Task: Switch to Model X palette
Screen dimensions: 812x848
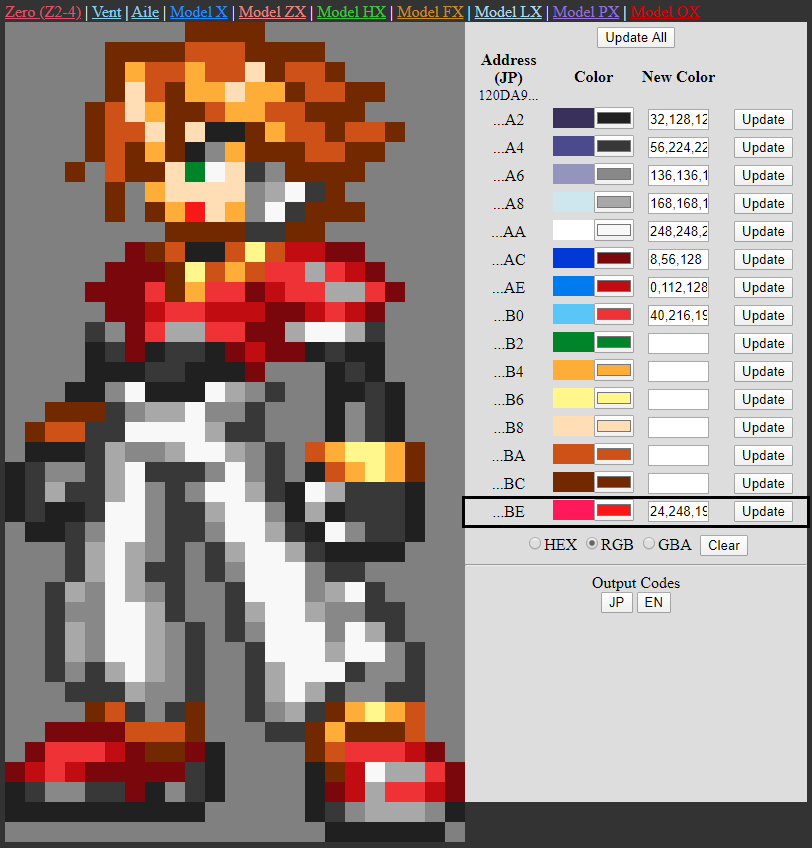Action: pos(199,11)
